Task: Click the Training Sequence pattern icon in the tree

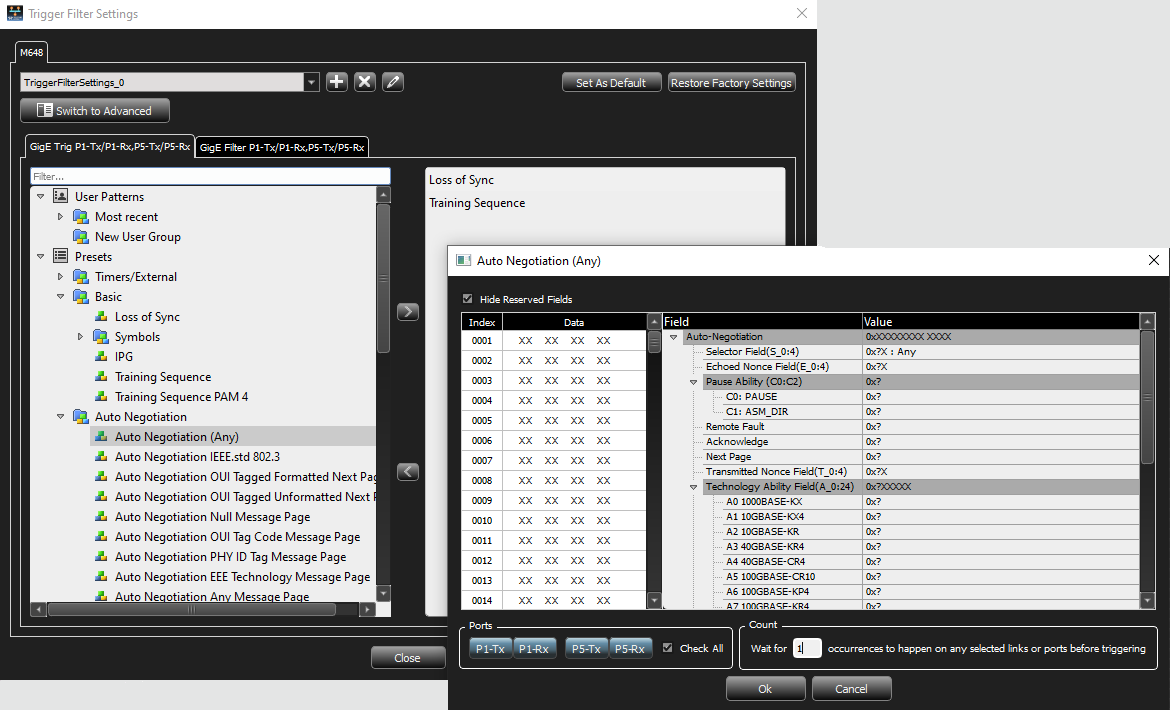Action: [x=101, y=377]
